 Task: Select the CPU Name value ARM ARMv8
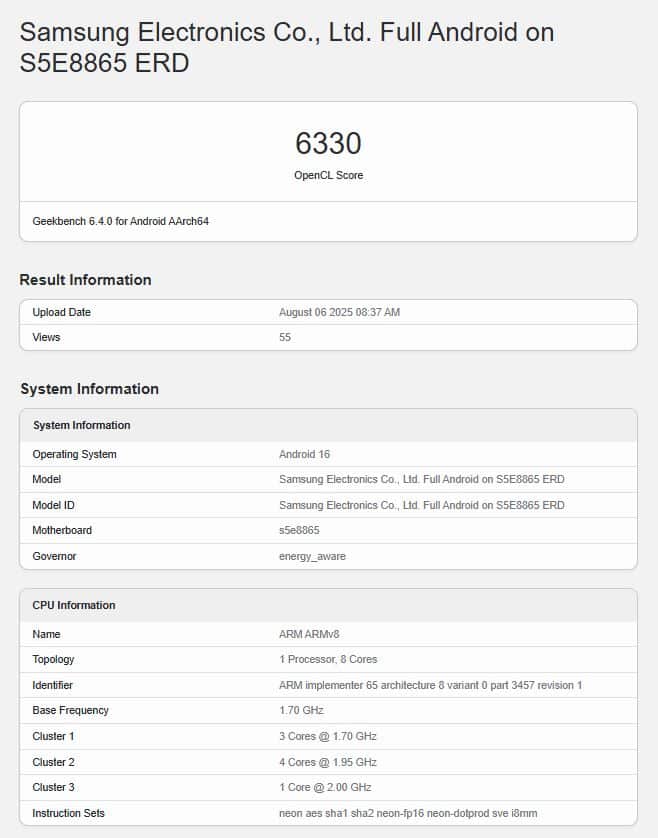[x=309, y=634]
